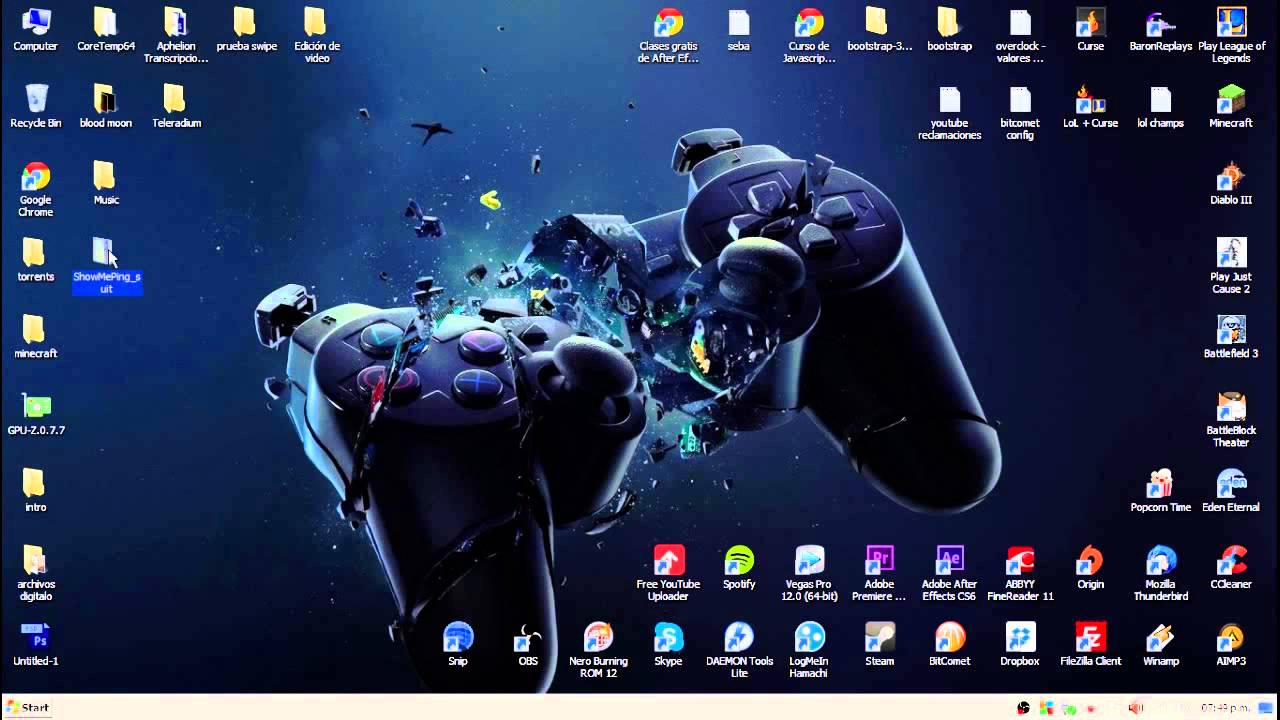Launch Battlefield 3
1280x720 pixels.
pos(1231,338)
